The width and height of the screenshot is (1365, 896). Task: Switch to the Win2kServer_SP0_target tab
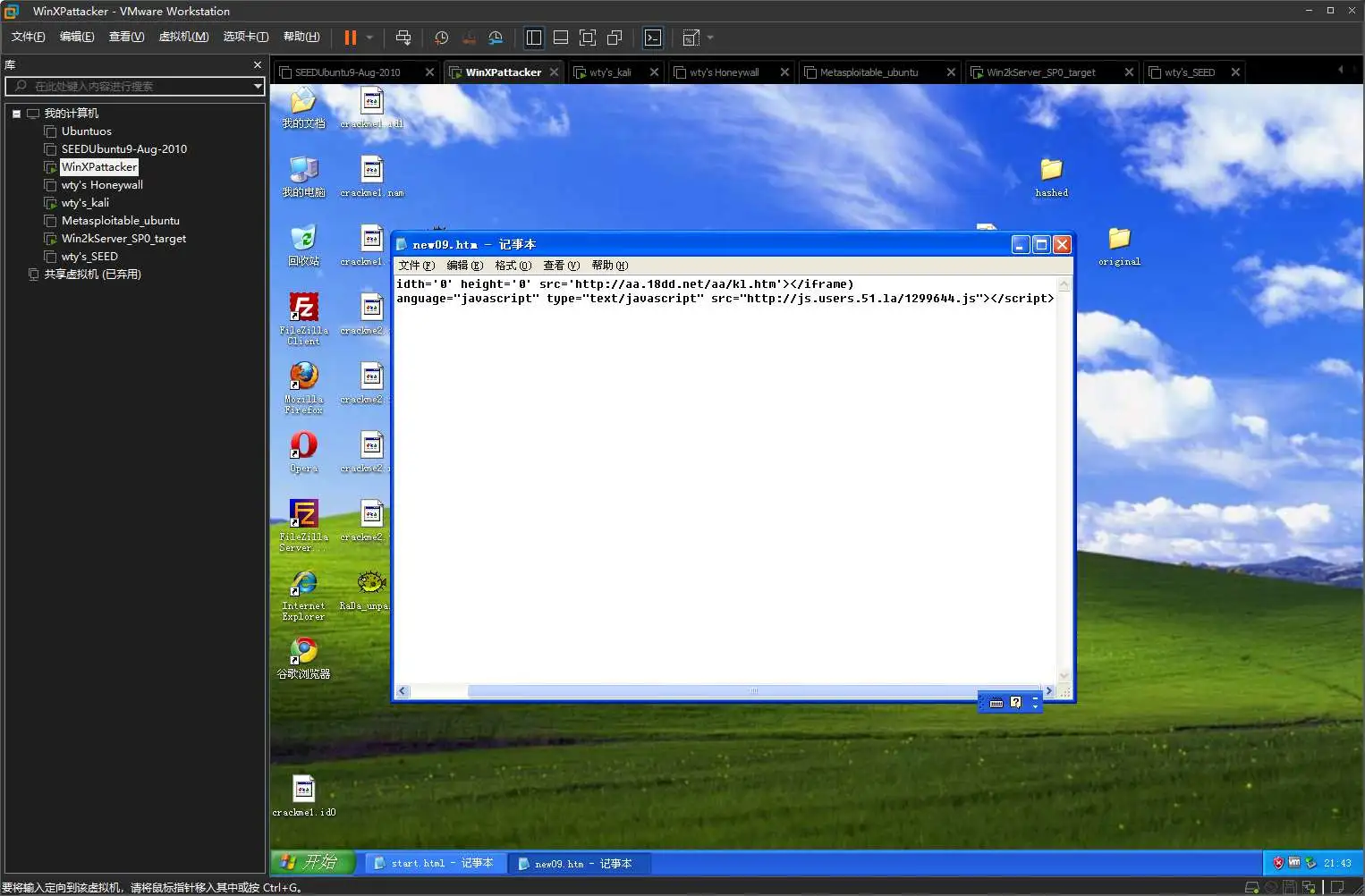(x=1040, y=72)
